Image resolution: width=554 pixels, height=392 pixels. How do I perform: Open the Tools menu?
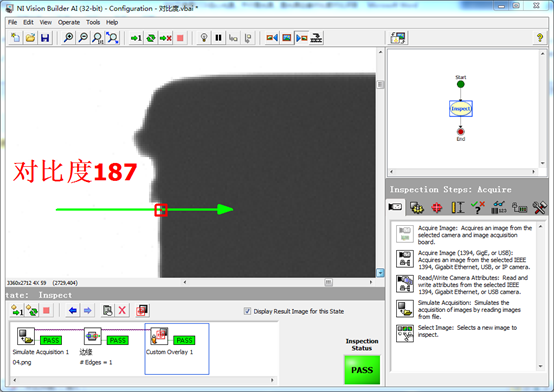(93, 22)
